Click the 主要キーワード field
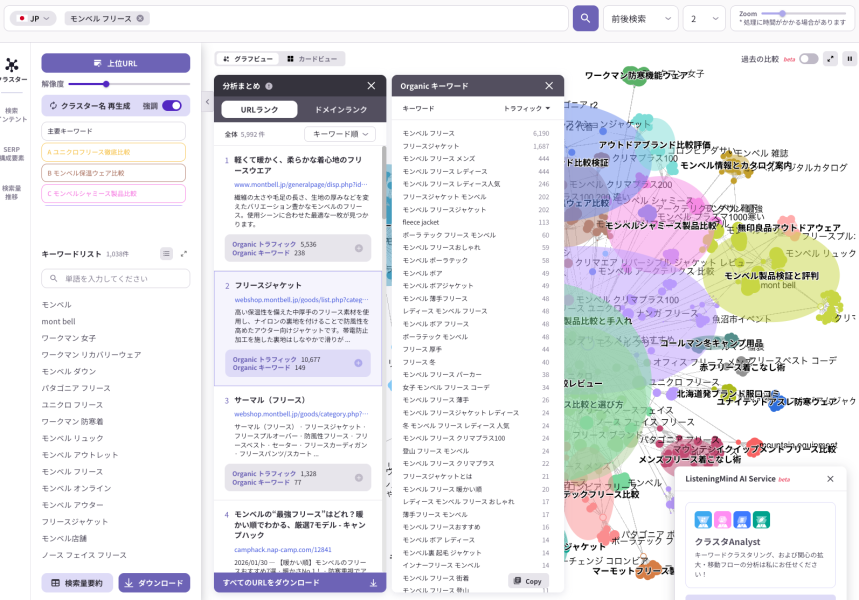 [113, 131]
